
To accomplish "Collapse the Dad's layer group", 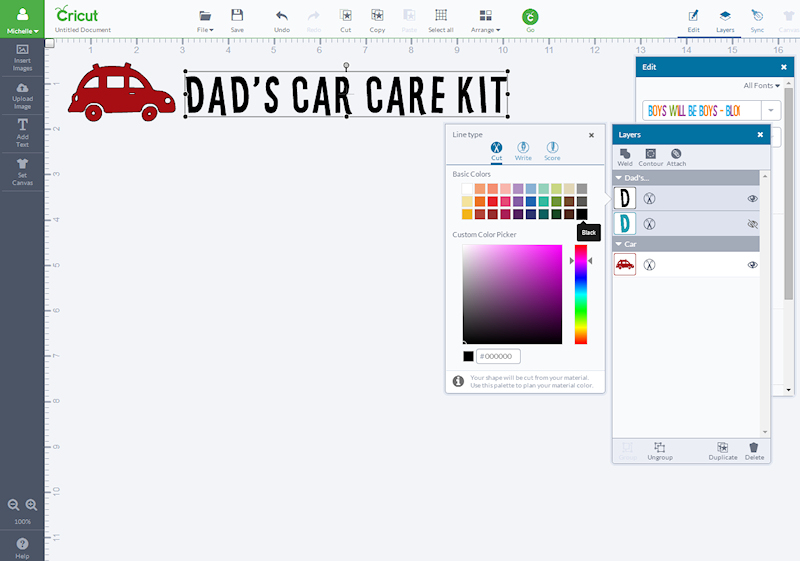I will [619, 178].
